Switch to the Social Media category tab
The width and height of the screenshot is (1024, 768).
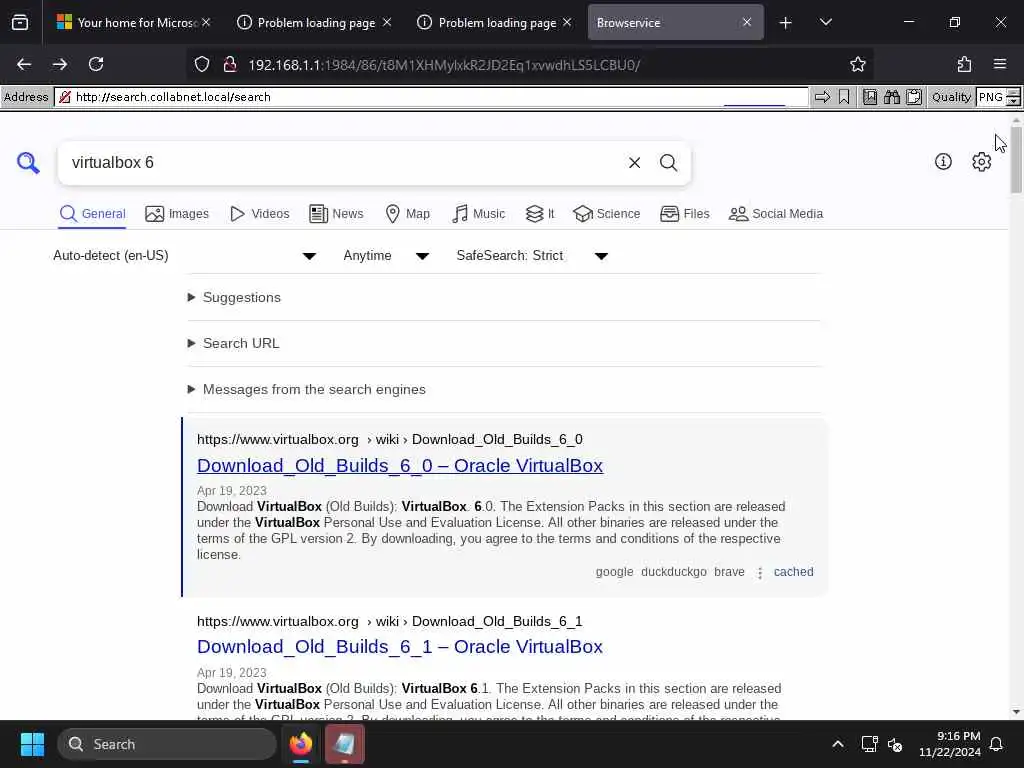pos(776,214)
